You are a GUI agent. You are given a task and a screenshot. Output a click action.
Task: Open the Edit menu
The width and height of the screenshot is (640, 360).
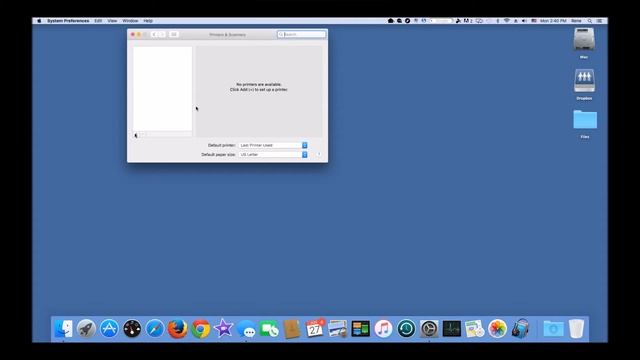pos(98,21)
